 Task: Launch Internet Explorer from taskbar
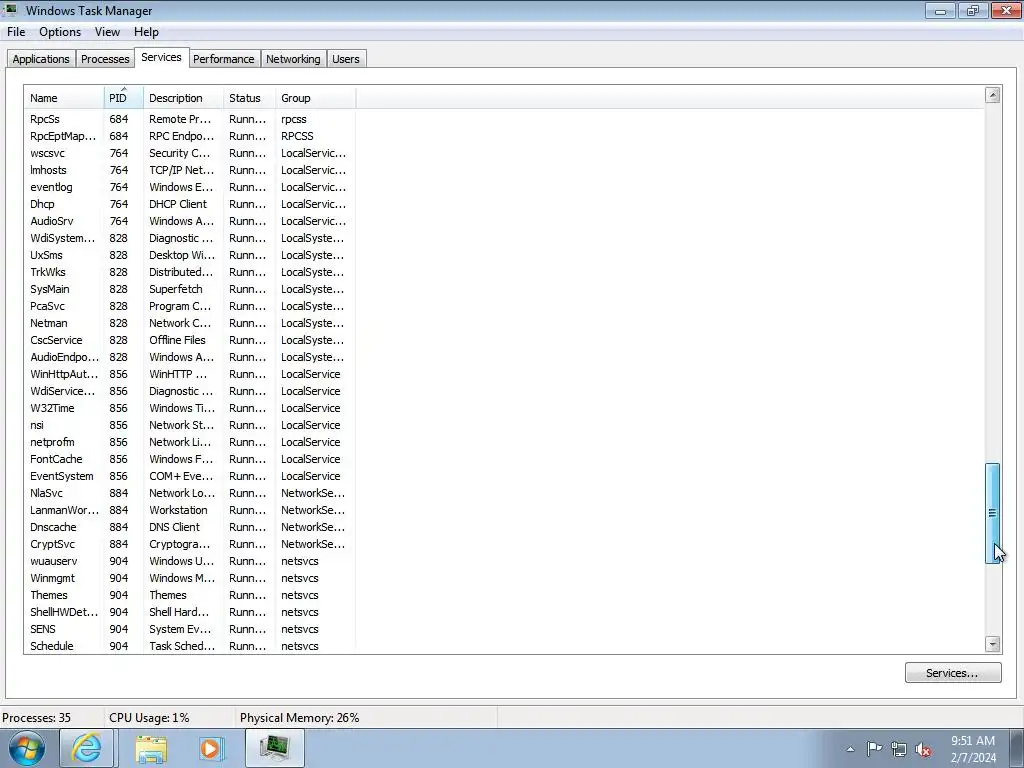(87, 748)
